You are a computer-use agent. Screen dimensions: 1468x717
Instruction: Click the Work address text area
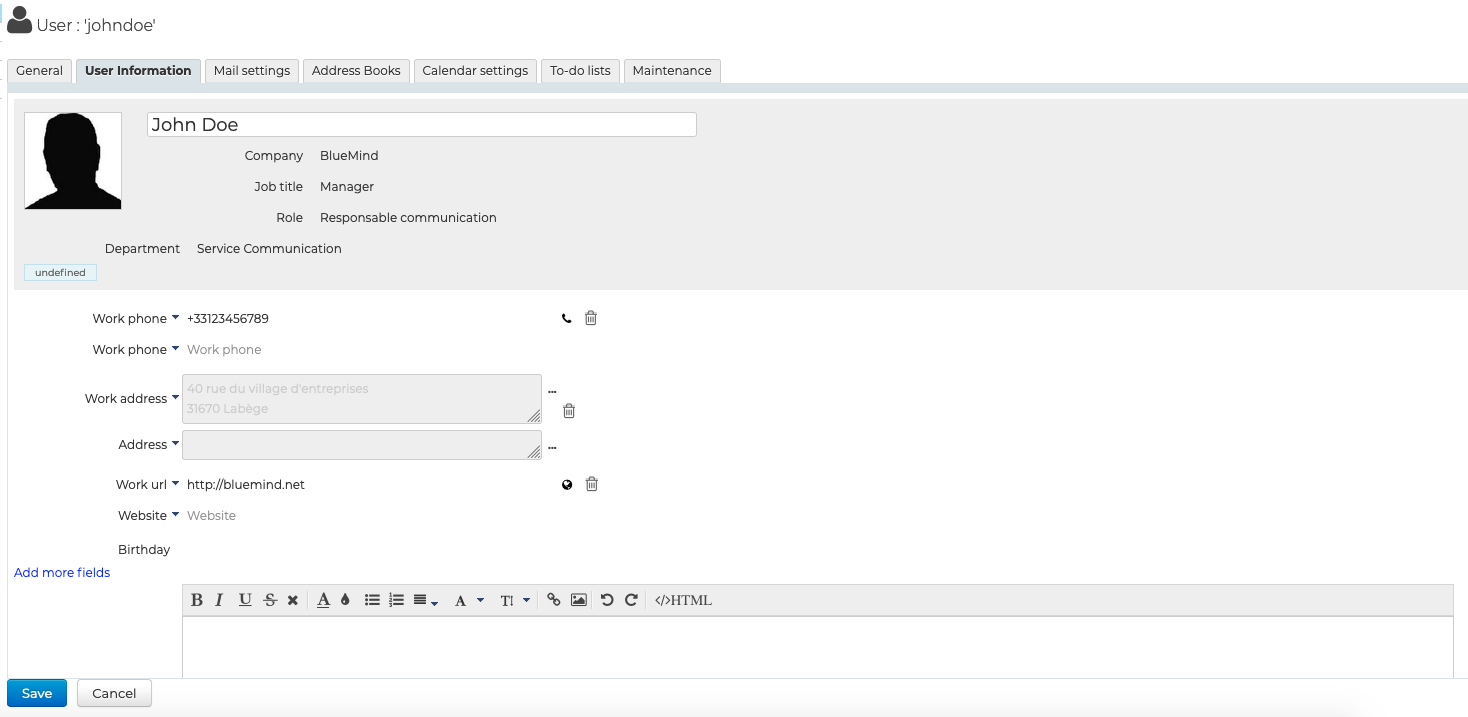362,399
